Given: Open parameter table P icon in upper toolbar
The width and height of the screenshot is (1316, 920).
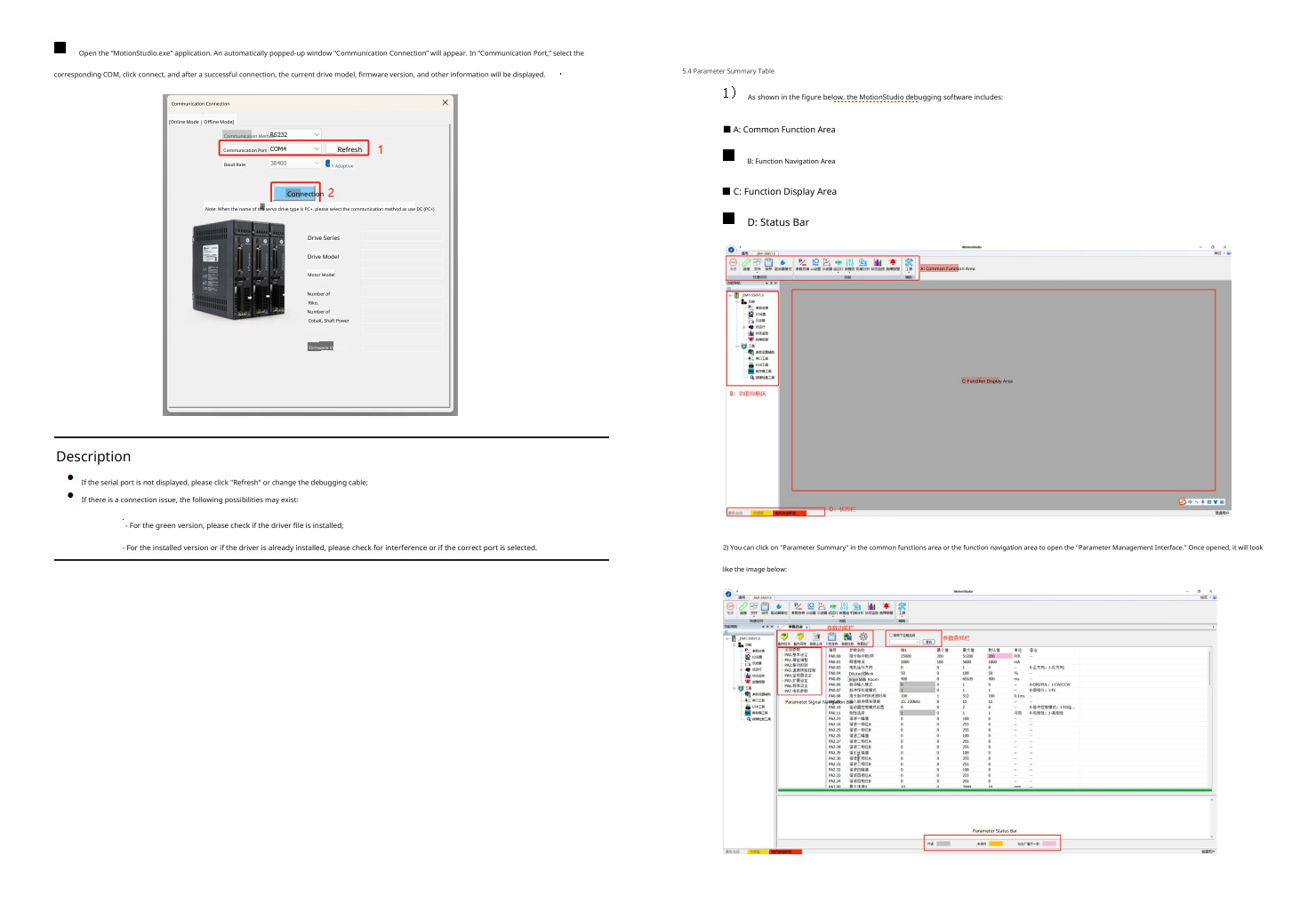Looking at the screenshot, I should click(x=802, y=262).
